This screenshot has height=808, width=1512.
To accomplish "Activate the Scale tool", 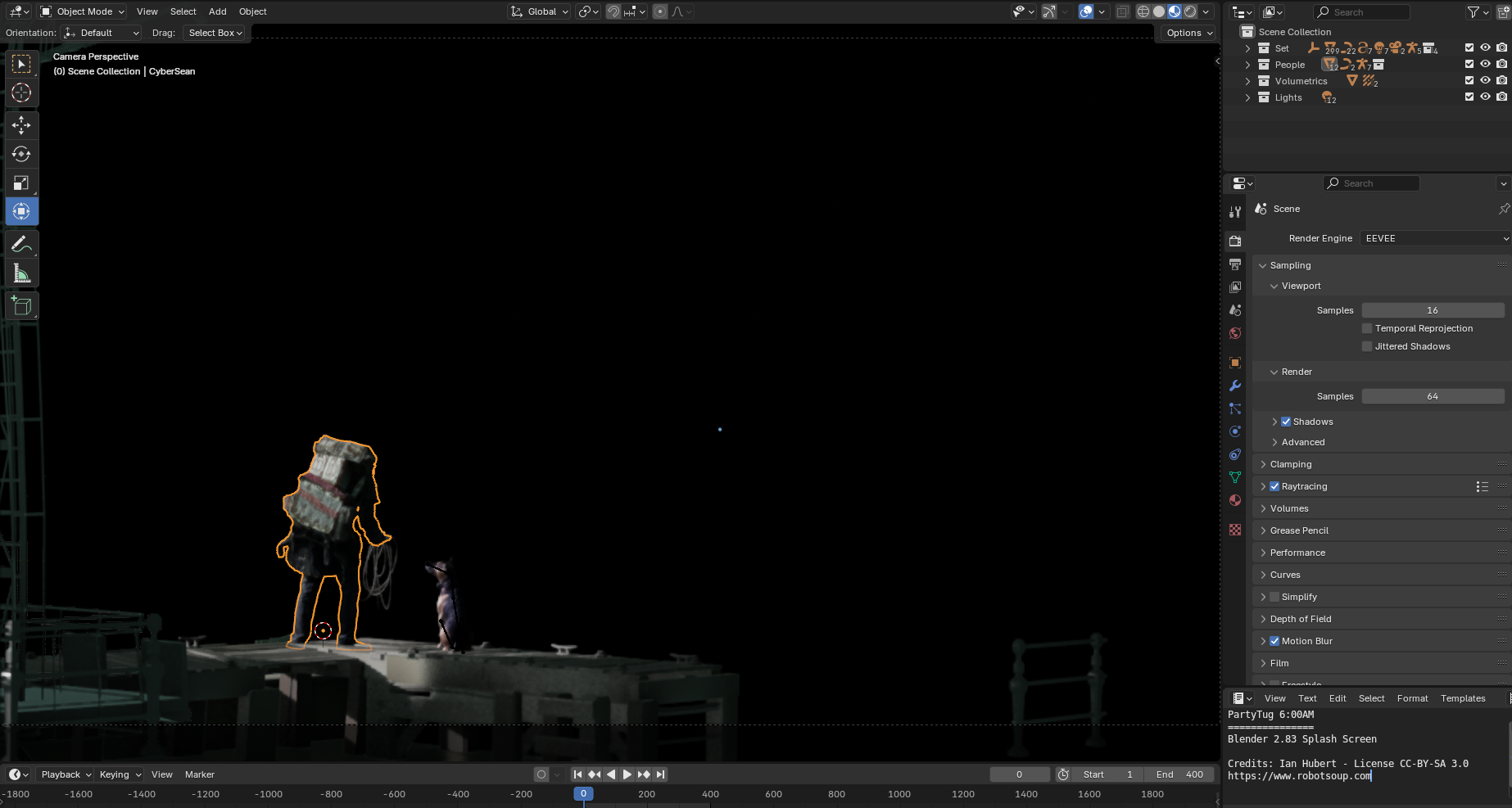I will point(21,183).
